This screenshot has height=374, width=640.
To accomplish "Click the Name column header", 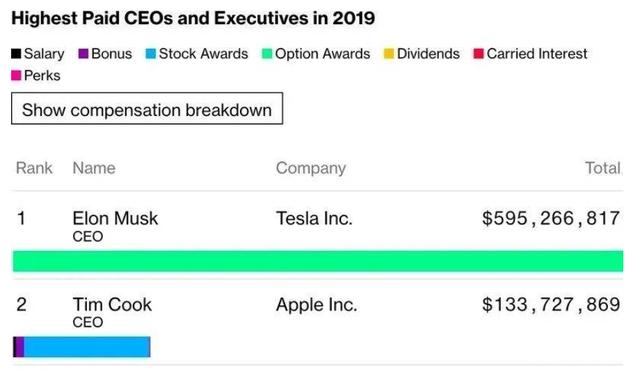I will tap(94, 168).
